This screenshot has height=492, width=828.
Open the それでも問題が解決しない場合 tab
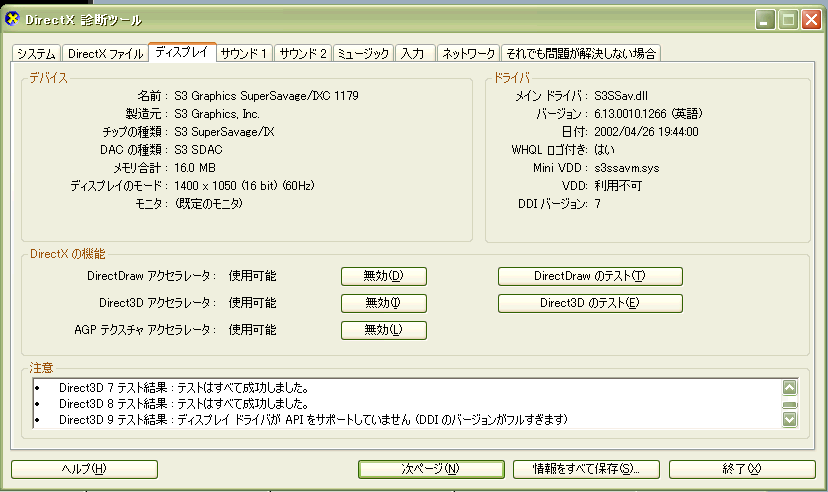tap(581, 54)
